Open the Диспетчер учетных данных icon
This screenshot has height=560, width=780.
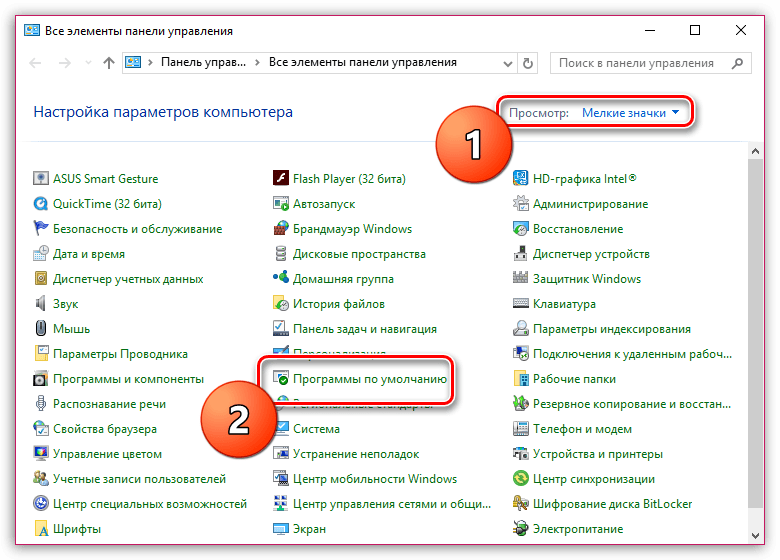pos(40,278)
